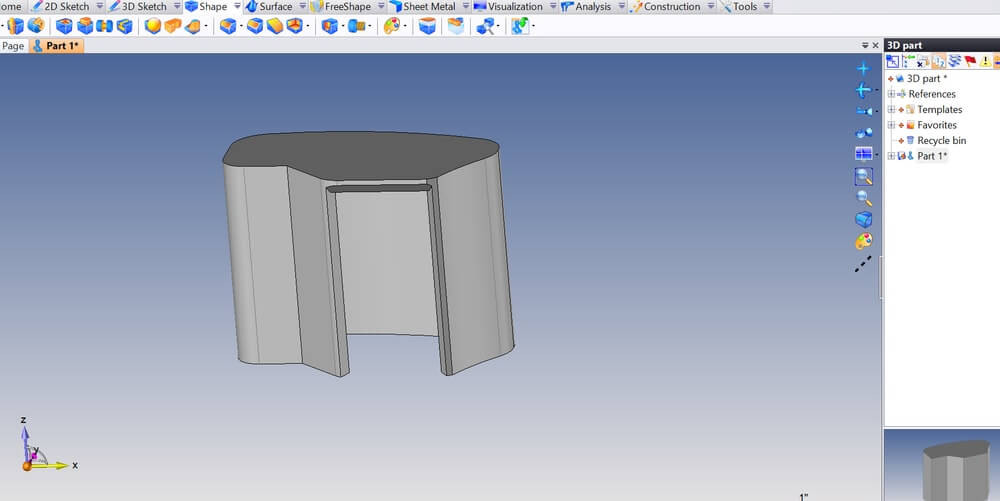Click the part preview thumbnail

[941, 465]
